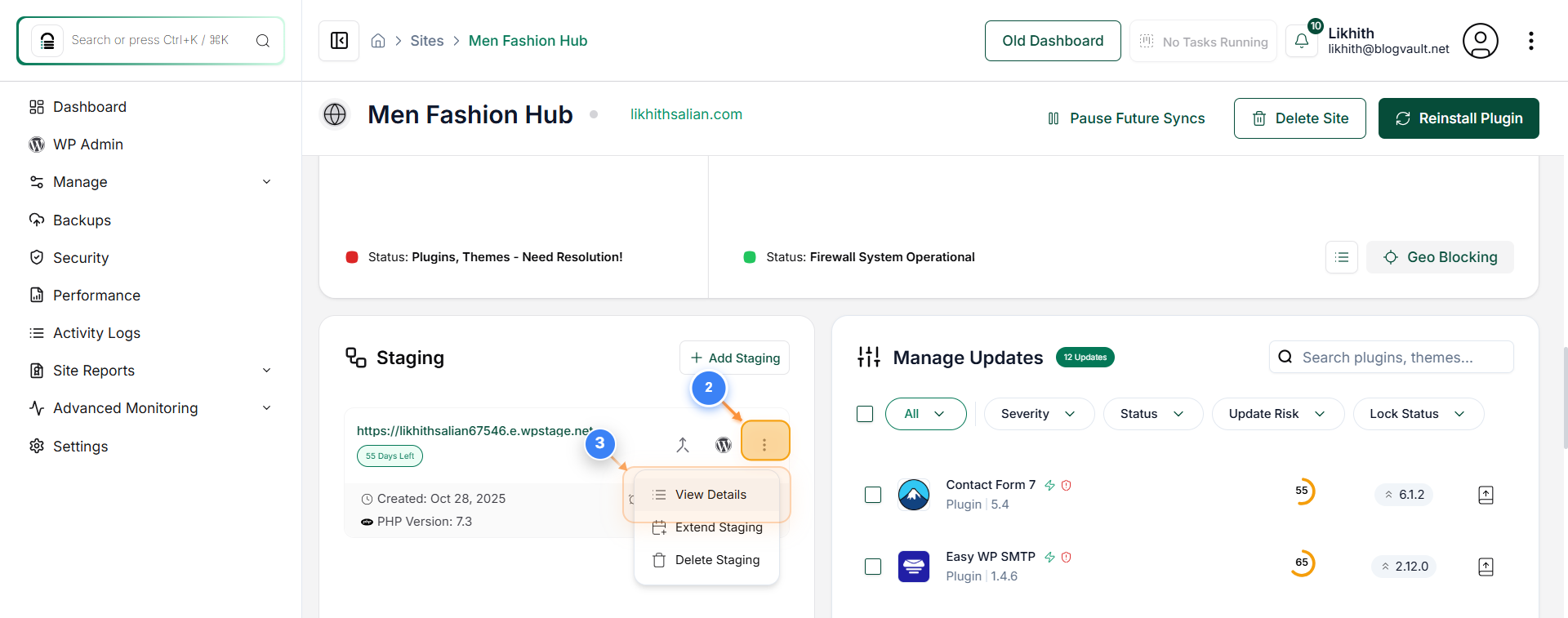Open top-right vertical dots menu
Screen dimensions: 1568x618
pyautogui.click(x=1531, y=41)
